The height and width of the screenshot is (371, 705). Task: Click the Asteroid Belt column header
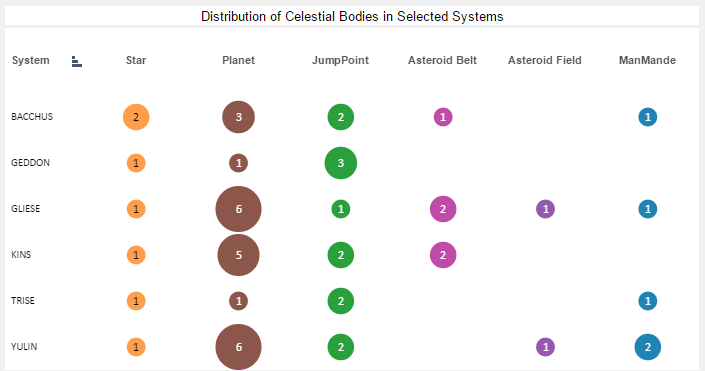[x=442, y=60]
